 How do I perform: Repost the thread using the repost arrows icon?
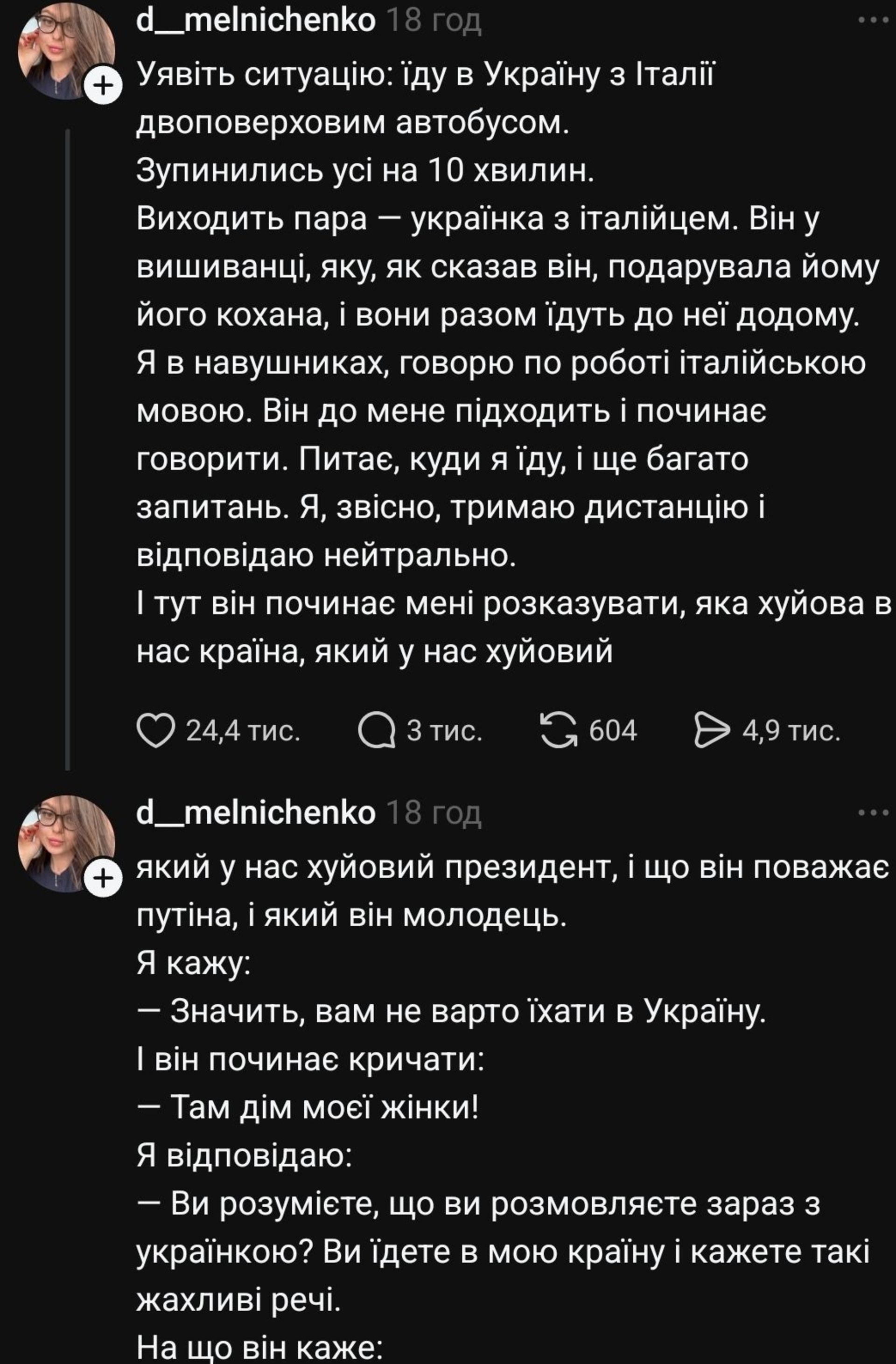coord(559,731)
